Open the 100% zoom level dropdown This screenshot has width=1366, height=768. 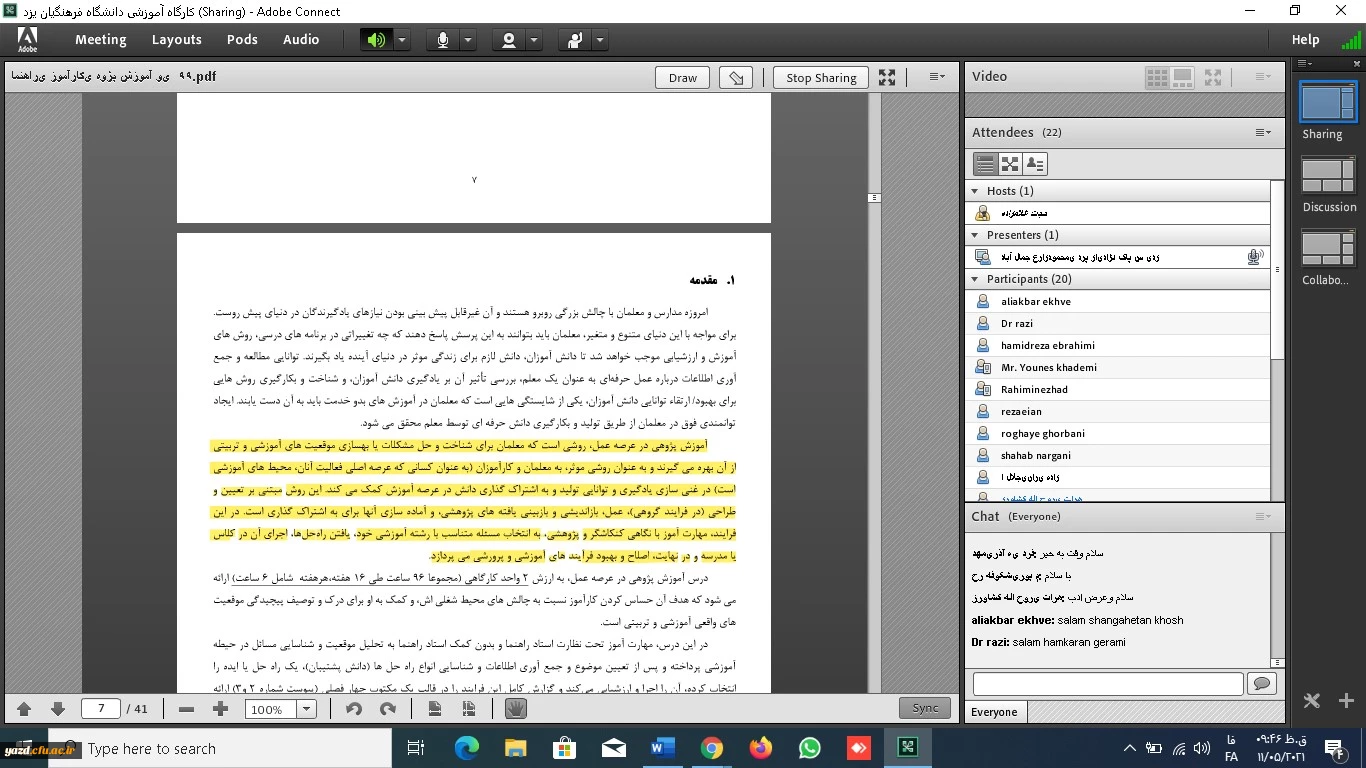click(307, 709)
